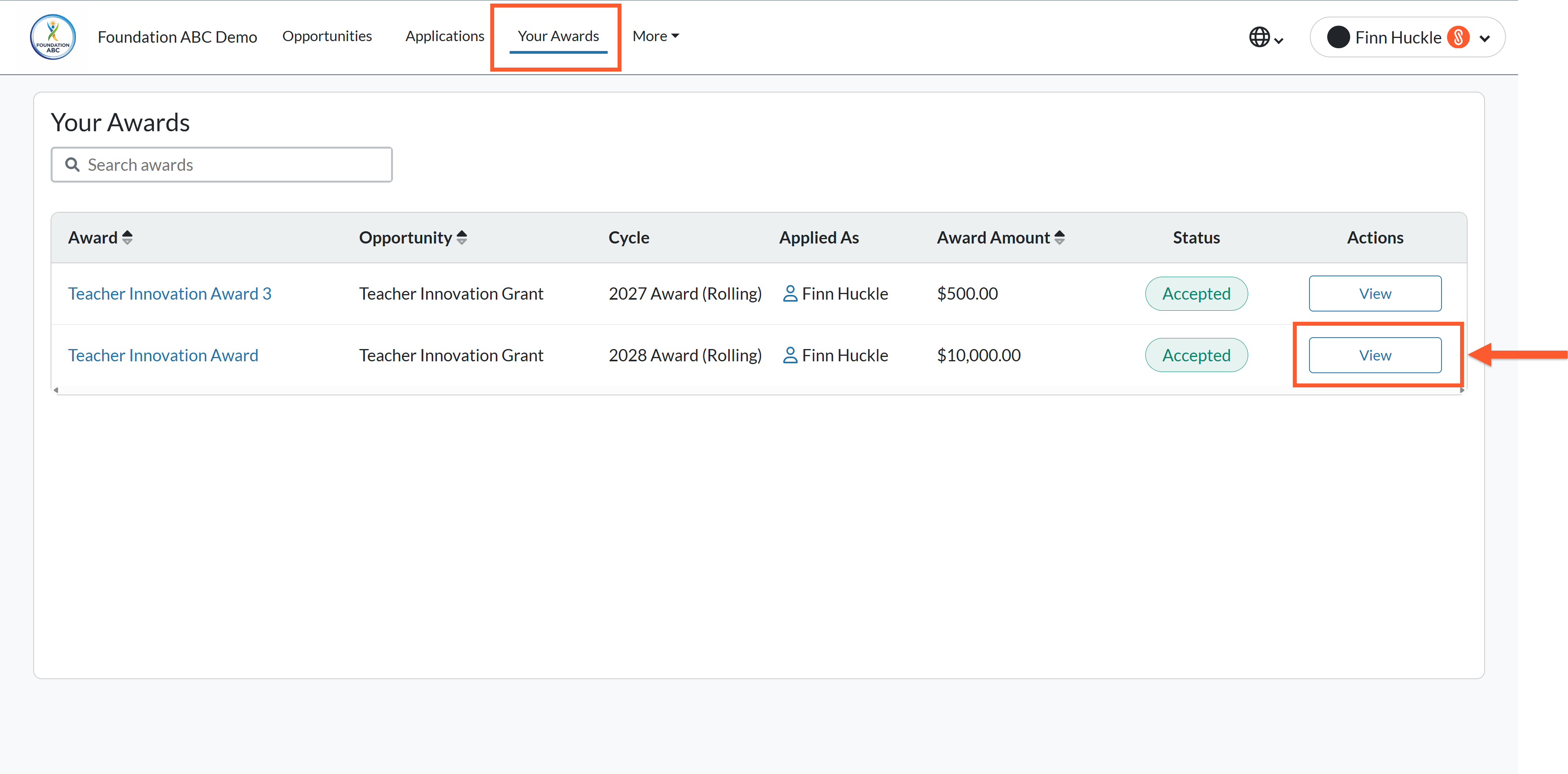View the Teacher Innovation Award 3 details

tap(1375, 294)
